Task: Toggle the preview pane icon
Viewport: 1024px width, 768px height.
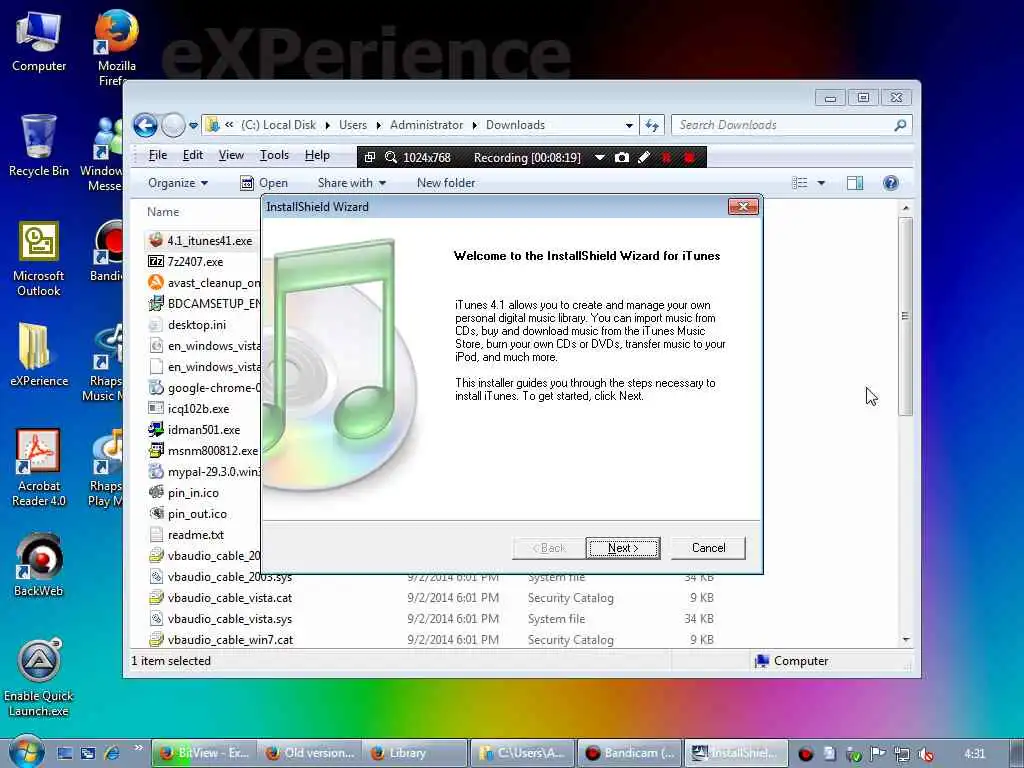Action: 855,183
